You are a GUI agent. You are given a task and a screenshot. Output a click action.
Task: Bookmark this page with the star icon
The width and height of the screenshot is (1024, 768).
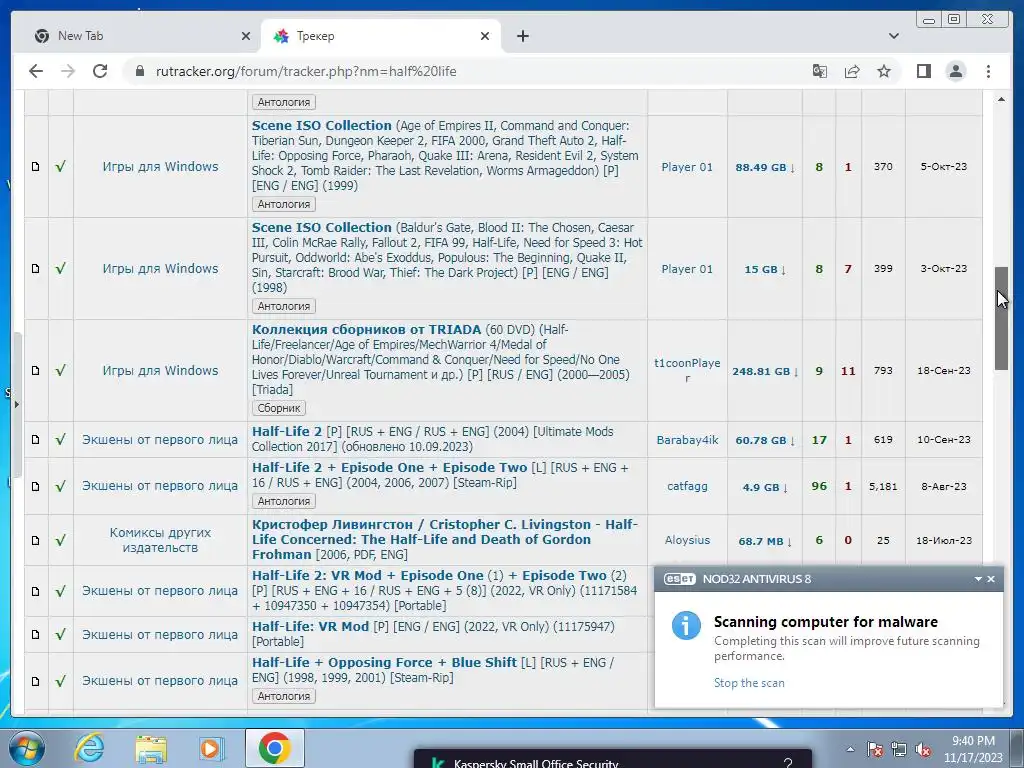click(x=884, y=71)
